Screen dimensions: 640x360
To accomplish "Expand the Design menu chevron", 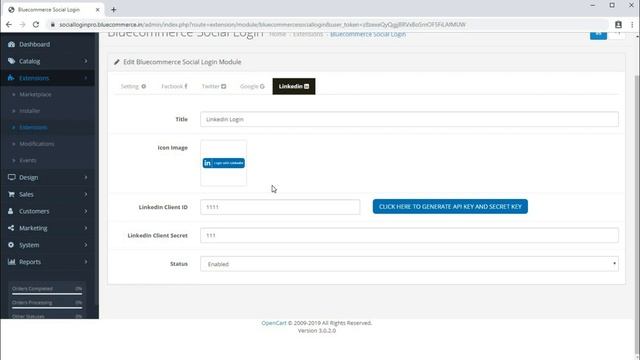I will [x=86, y=177].
